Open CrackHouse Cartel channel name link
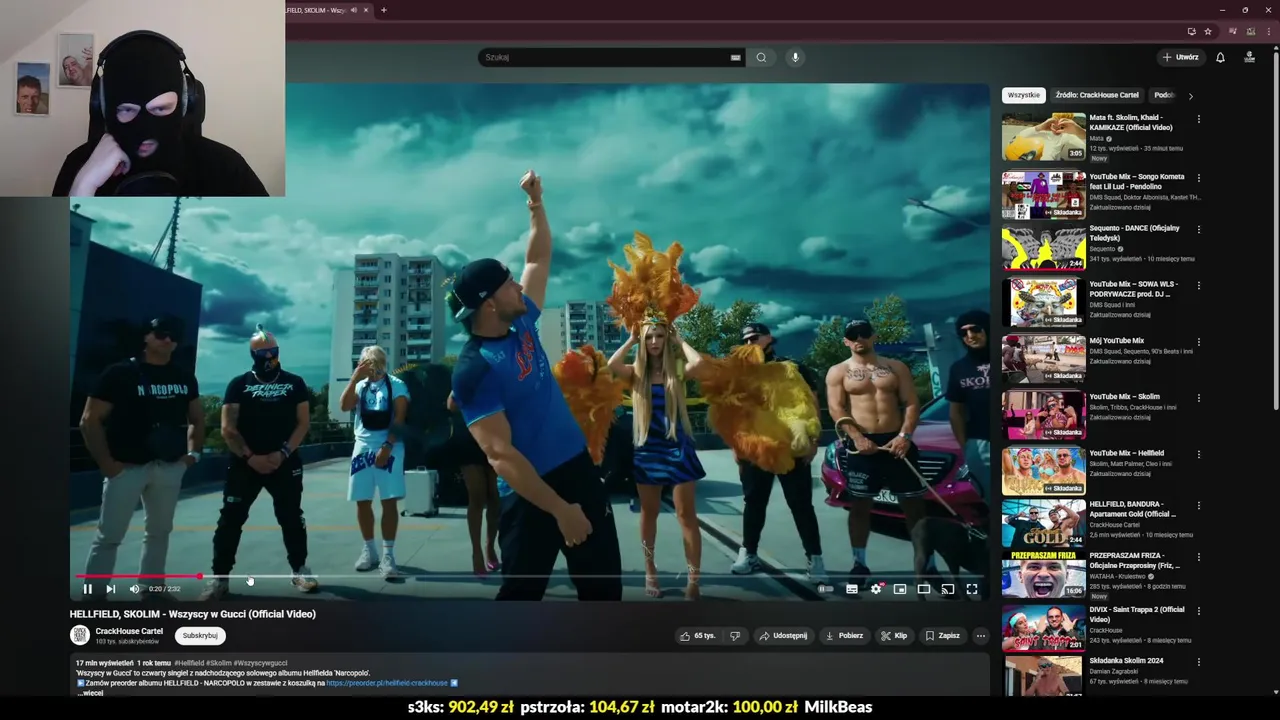 click(x=129, y=631)
